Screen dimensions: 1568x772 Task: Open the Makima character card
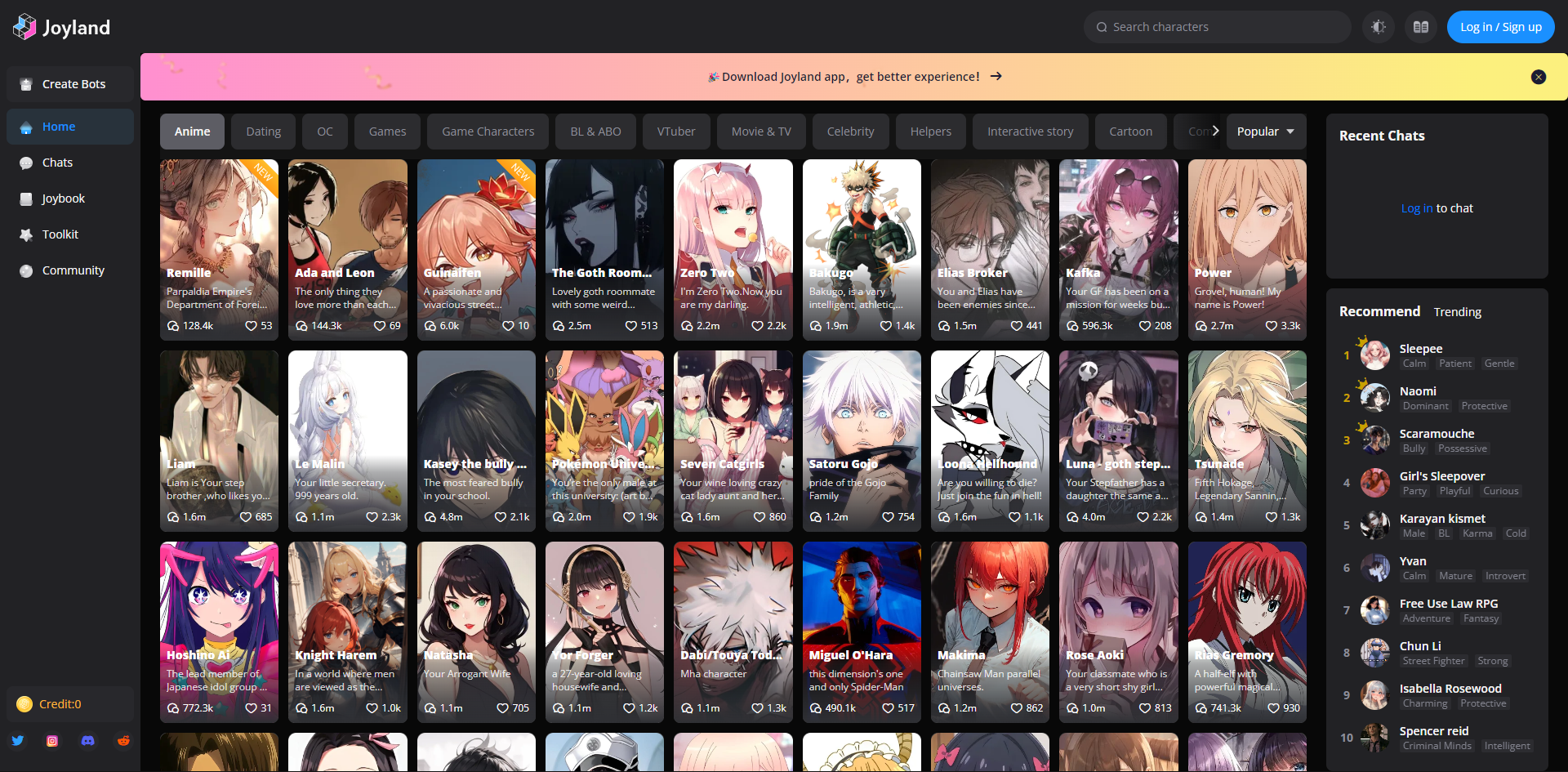coord(990,632)
